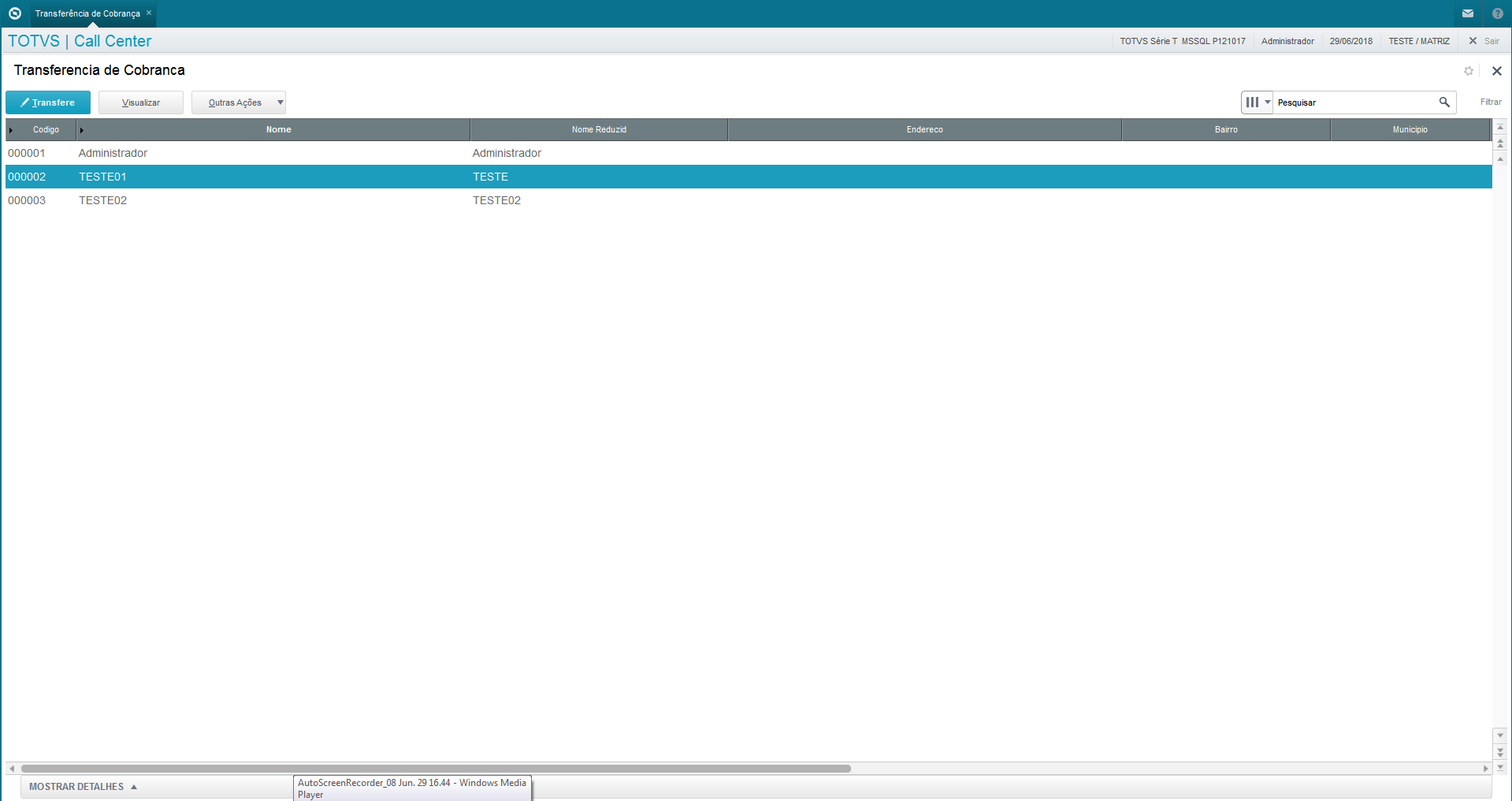Screen dimensions: 1512x801
Task: Click the sort arrow in Codigo header
Action: coord(11,130)
